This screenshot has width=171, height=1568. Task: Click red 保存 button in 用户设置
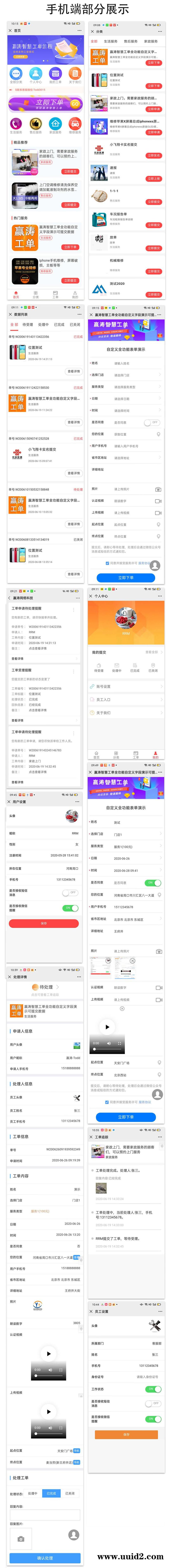[44, 923]
